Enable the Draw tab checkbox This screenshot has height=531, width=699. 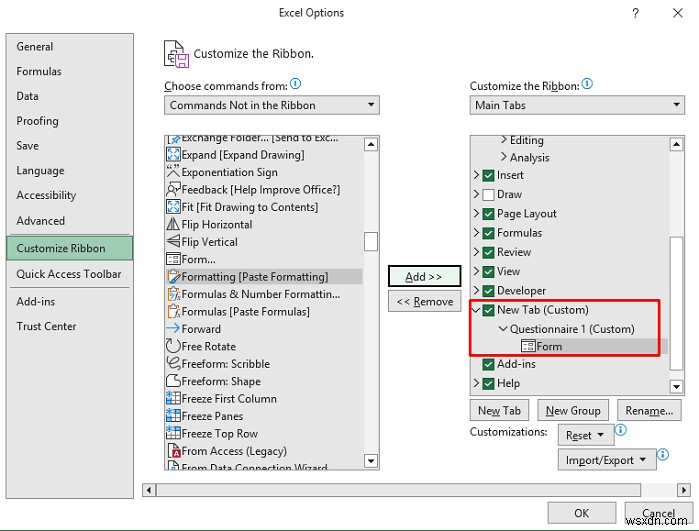coord(488,195)
